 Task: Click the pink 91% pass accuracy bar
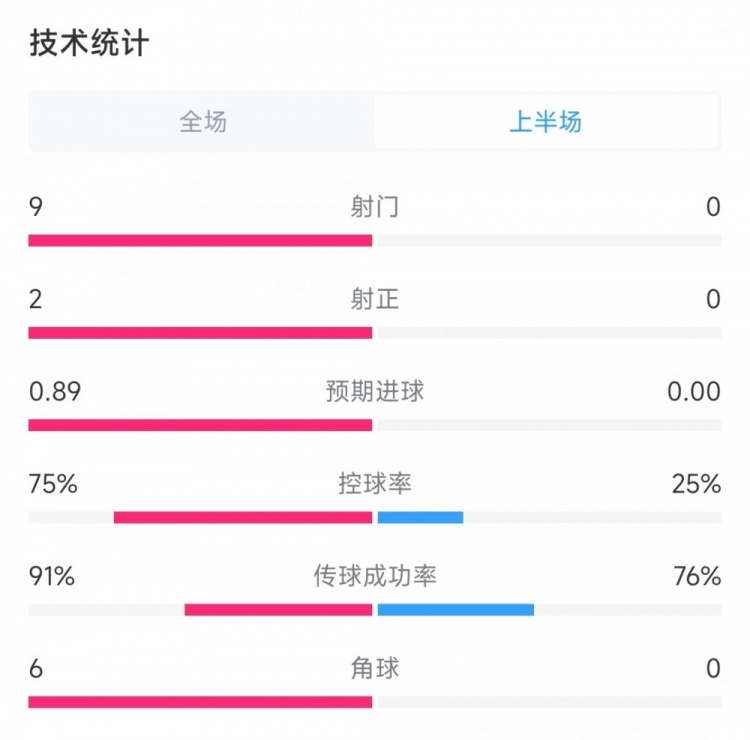tap(278, 609)
